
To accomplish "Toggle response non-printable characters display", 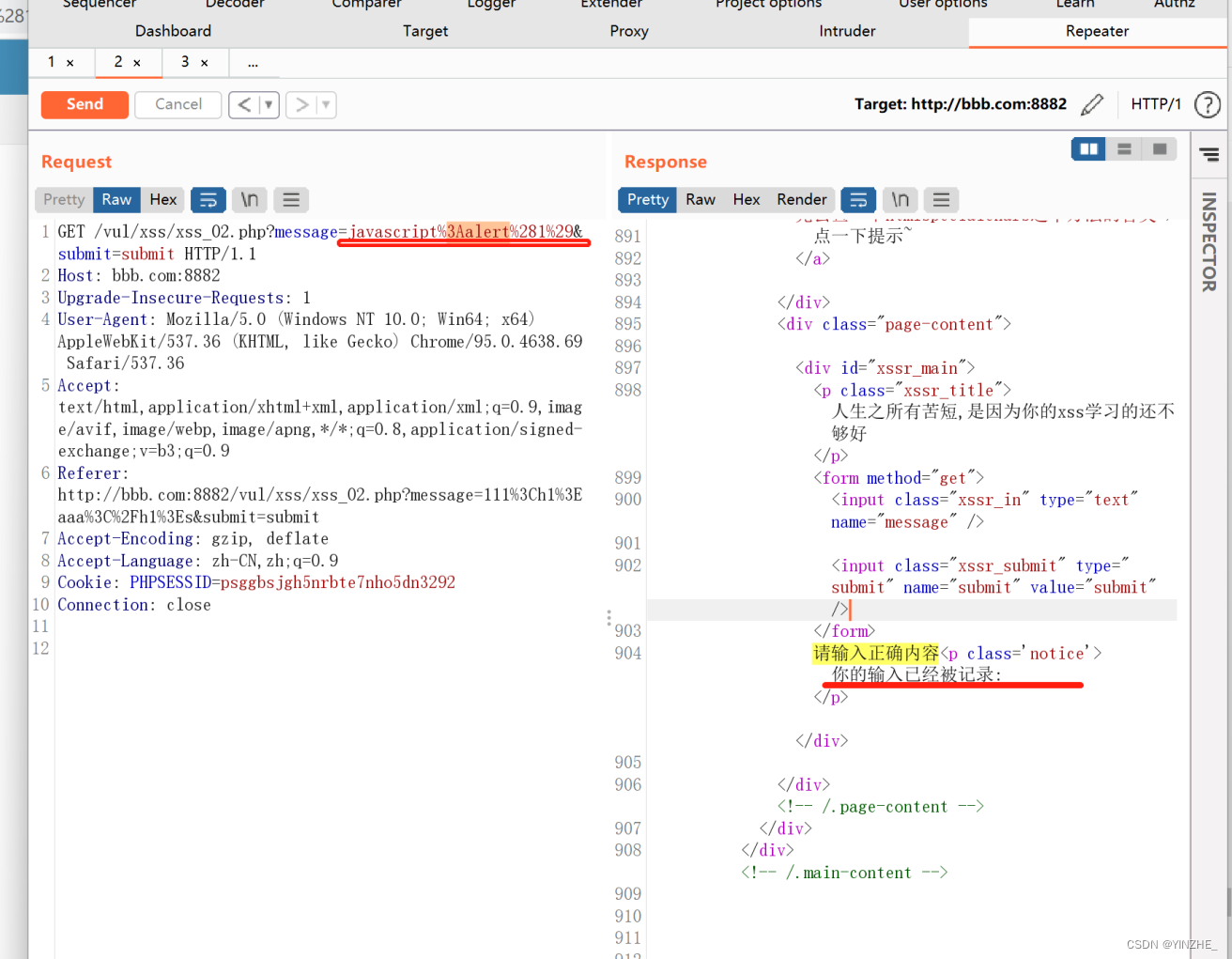I will [x=900, y=200].
